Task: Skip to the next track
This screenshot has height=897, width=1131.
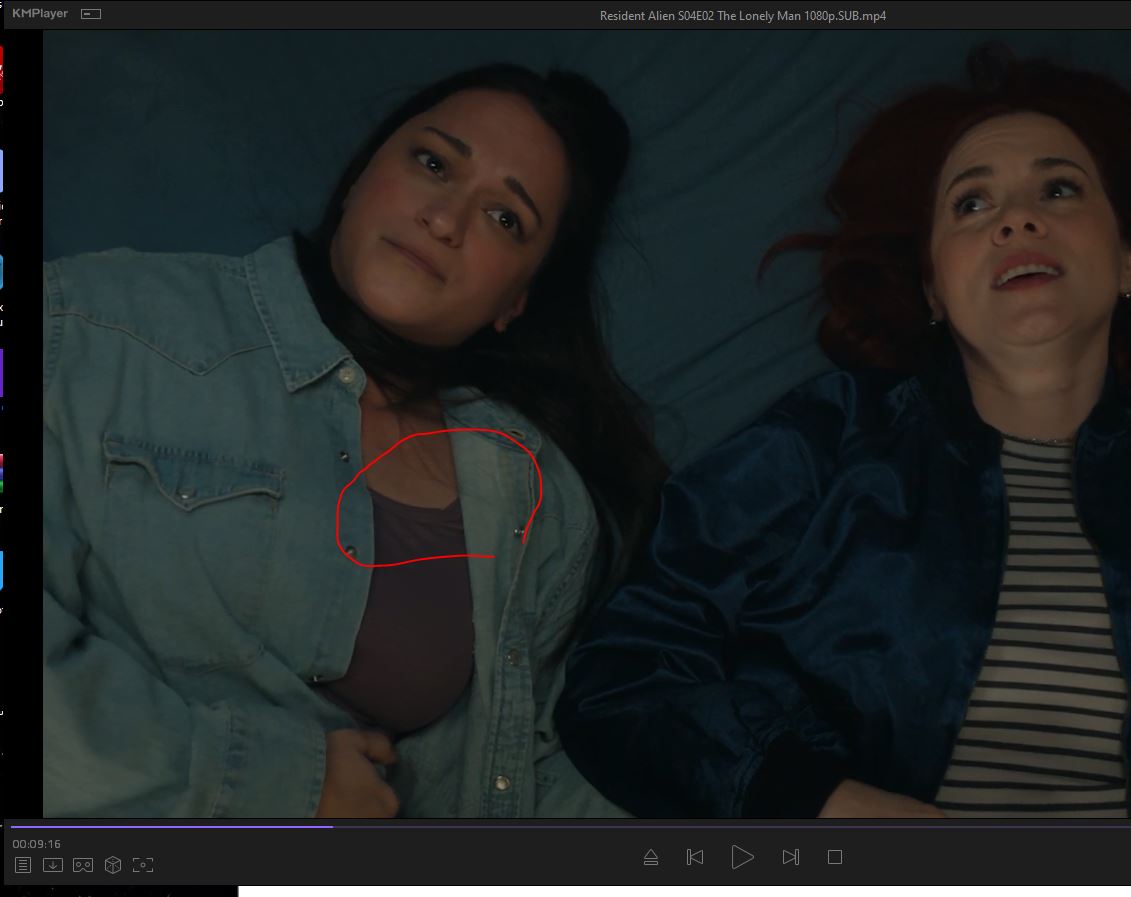Action: point(790,857)
